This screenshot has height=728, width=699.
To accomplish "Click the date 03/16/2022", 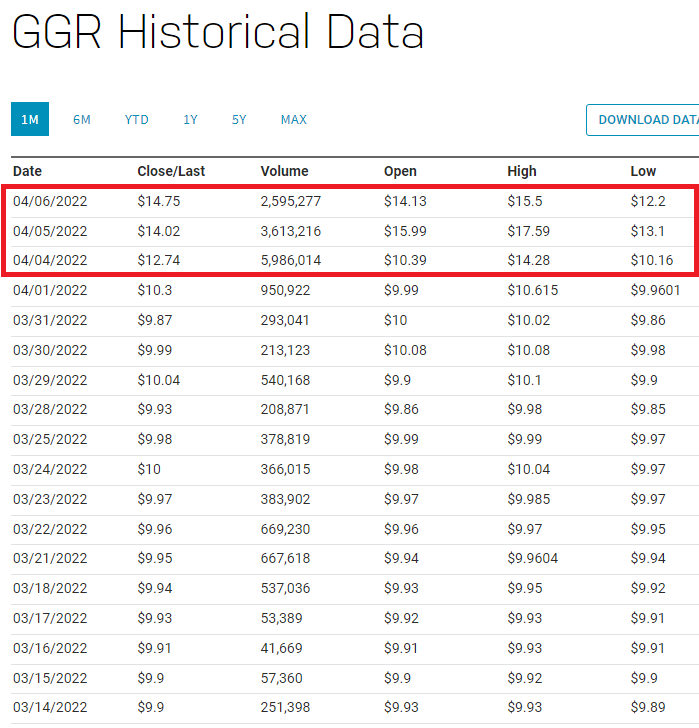I will click(x=50, y=648).
